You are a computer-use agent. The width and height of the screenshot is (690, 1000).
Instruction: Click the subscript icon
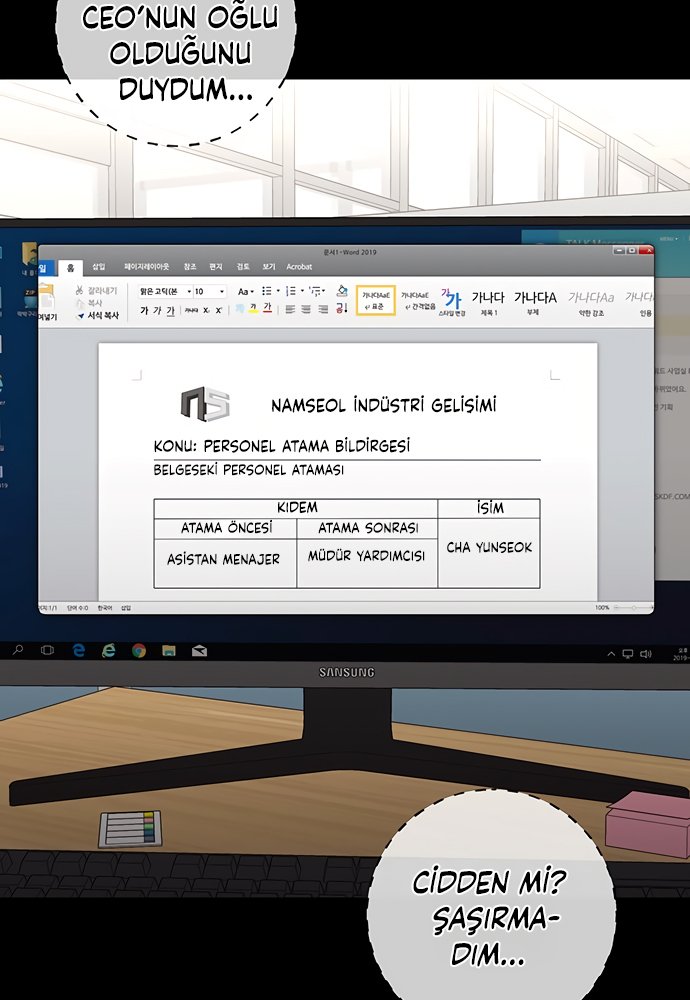click(206, 310)
